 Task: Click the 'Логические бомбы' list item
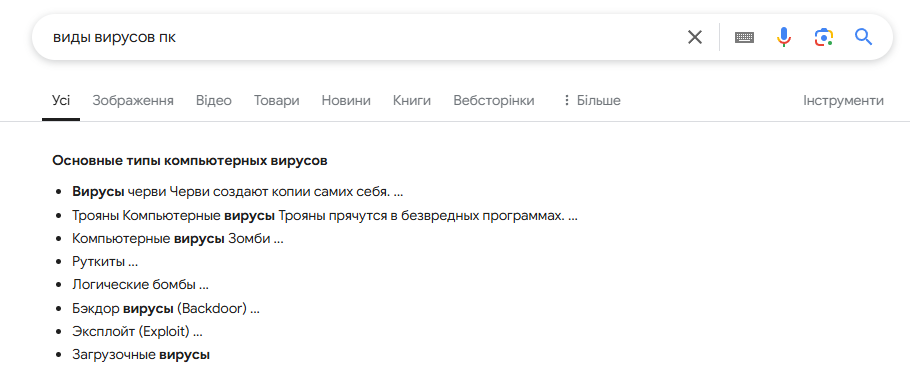click(140, 285)
